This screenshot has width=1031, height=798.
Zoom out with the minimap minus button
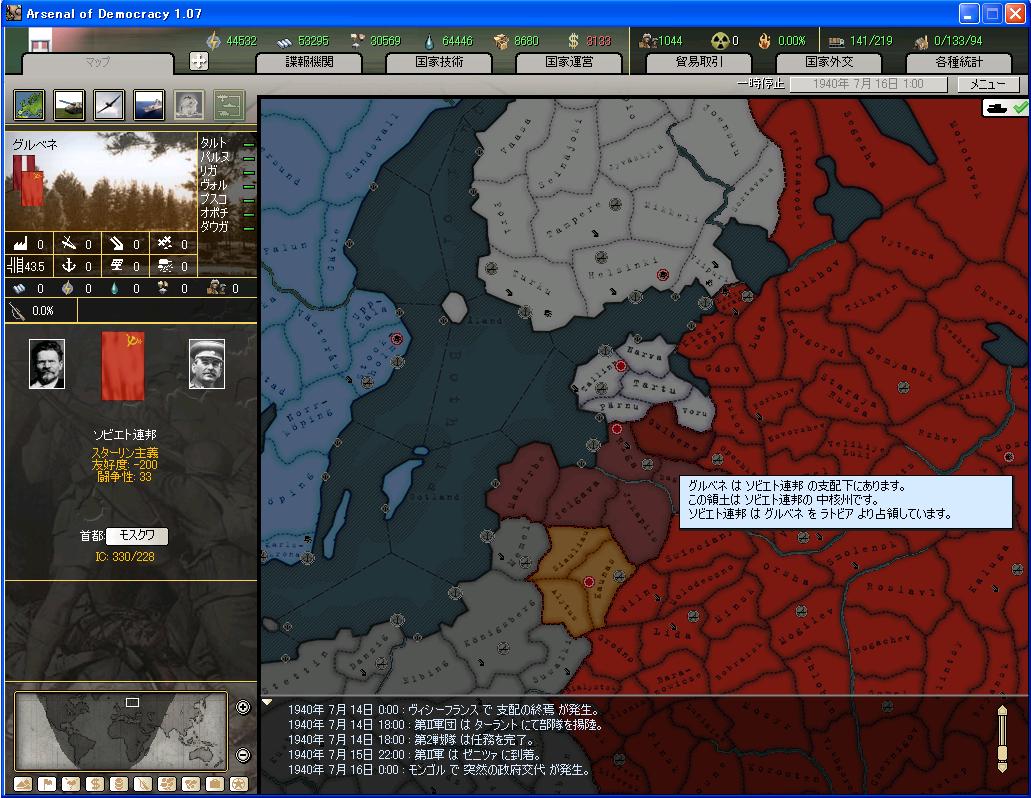(x=243, y=755)
